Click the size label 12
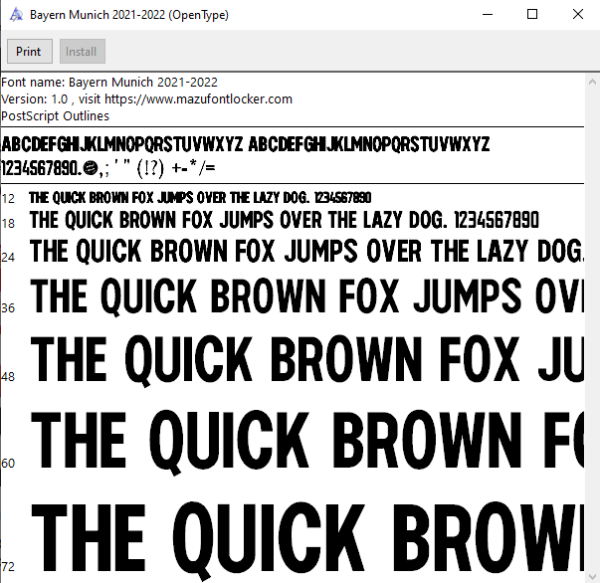Screen dimensions: 600x583 coord(8,199)
